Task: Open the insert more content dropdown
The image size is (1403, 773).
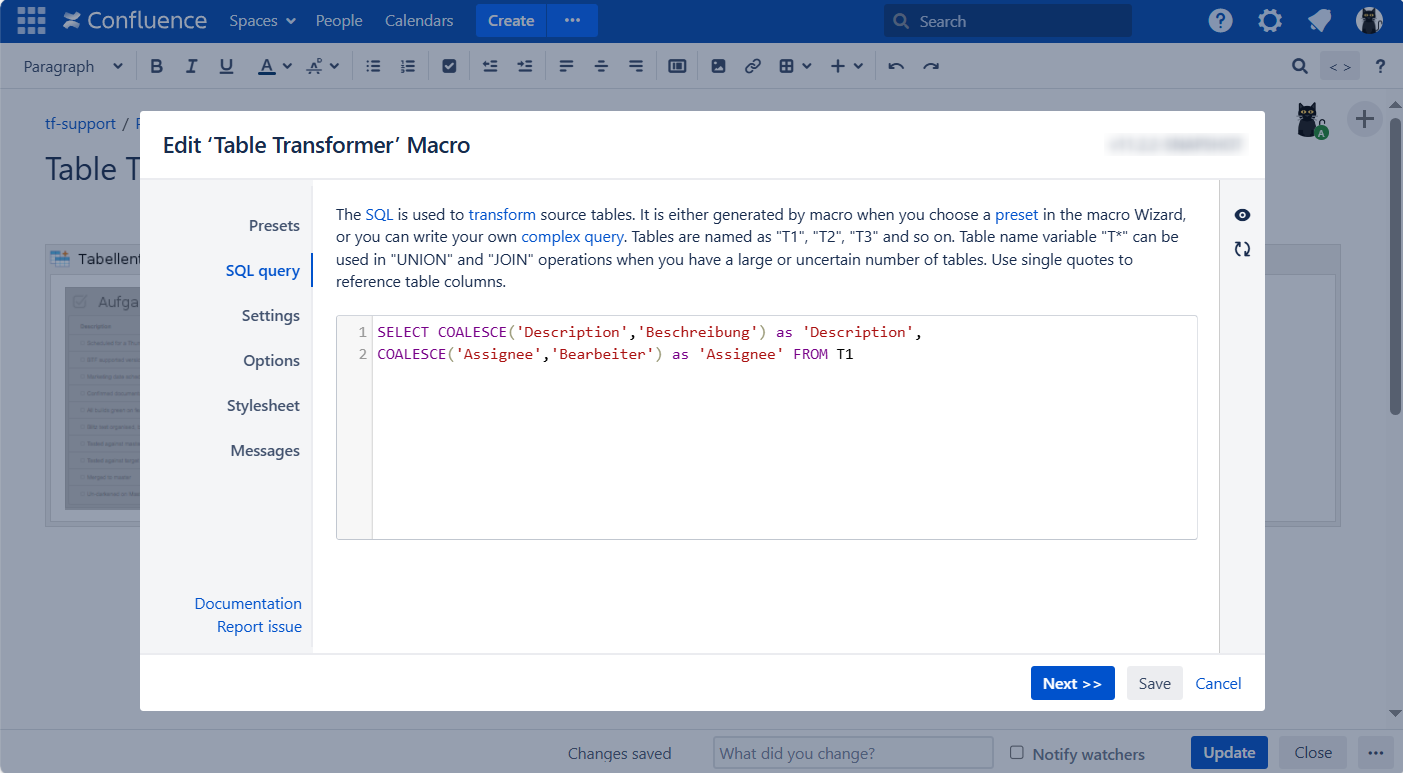Action: pos(846,66)
